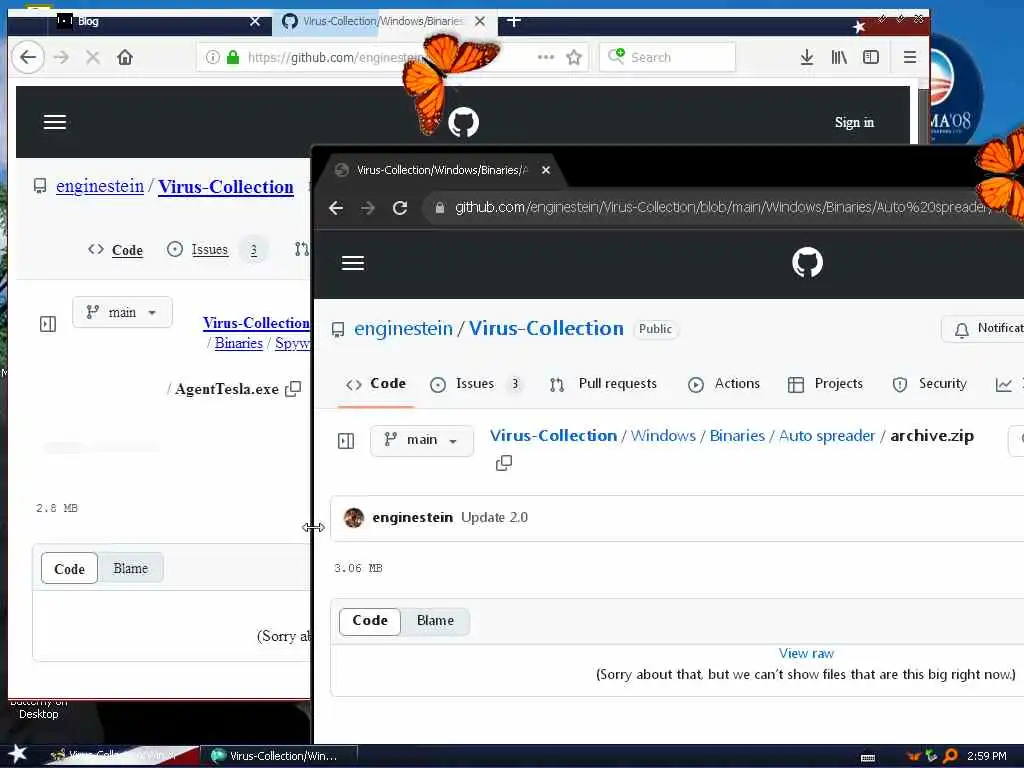Screen dimensions: 1024x768
Task: Select Code view in Chrome window
Action: [x=370, y=620]
